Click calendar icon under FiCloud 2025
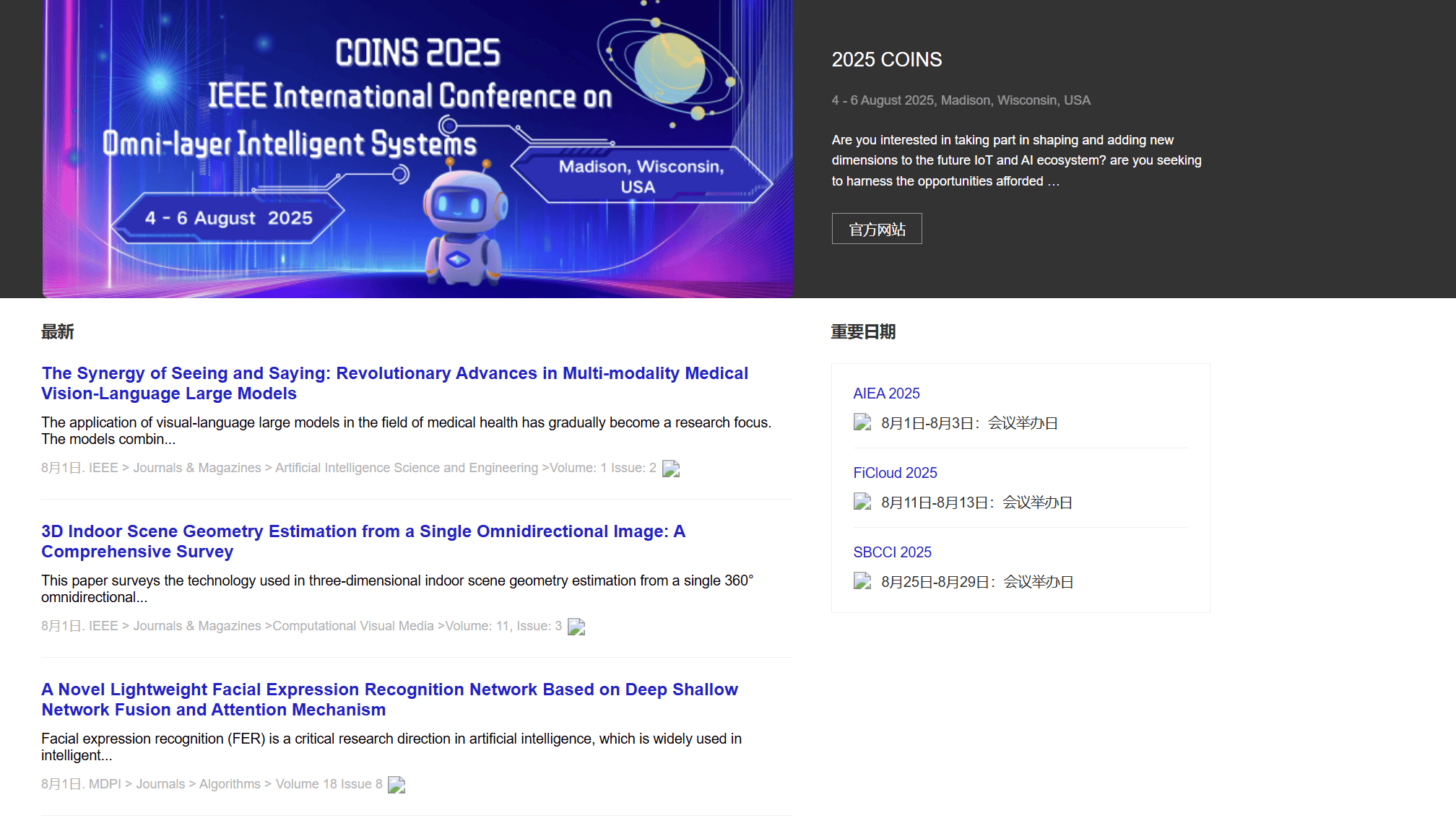This screenshot has height=818, width=1456. [x=862, y=502]
